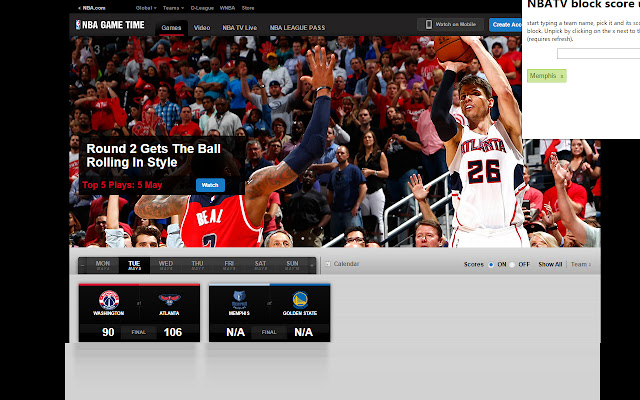Expand the Team filter dropdown
The height and width of the screenshot is (400, 640).
coord(580,264)
